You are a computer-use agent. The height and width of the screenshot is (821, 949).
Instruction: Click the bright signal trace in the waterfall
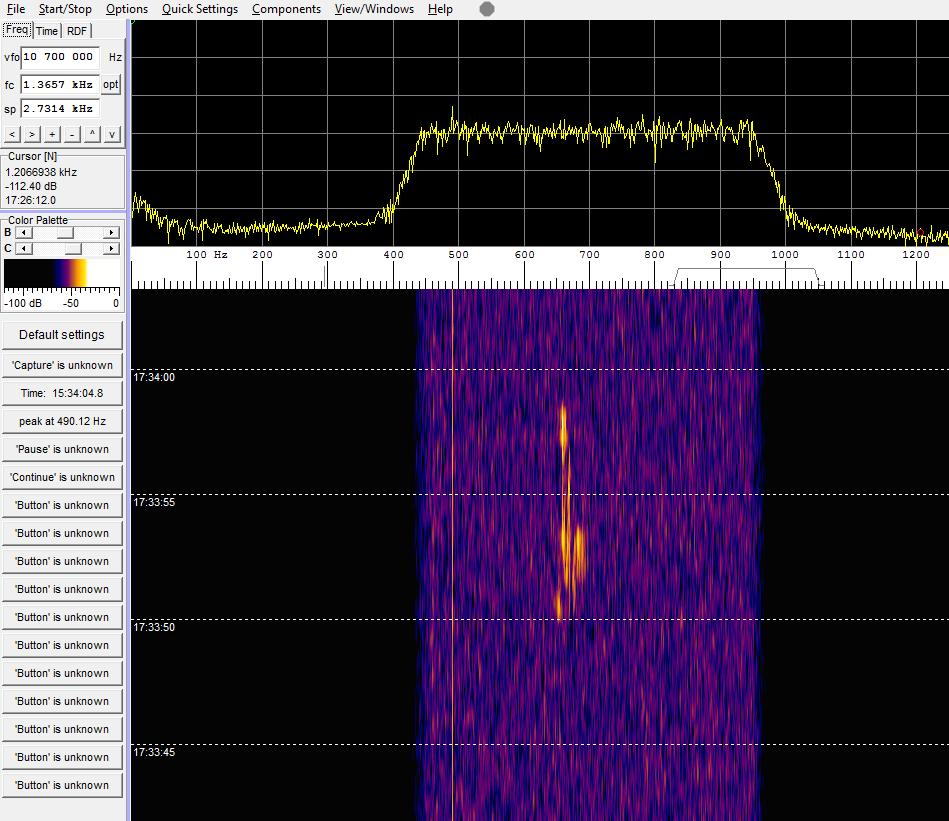point(568,514)
